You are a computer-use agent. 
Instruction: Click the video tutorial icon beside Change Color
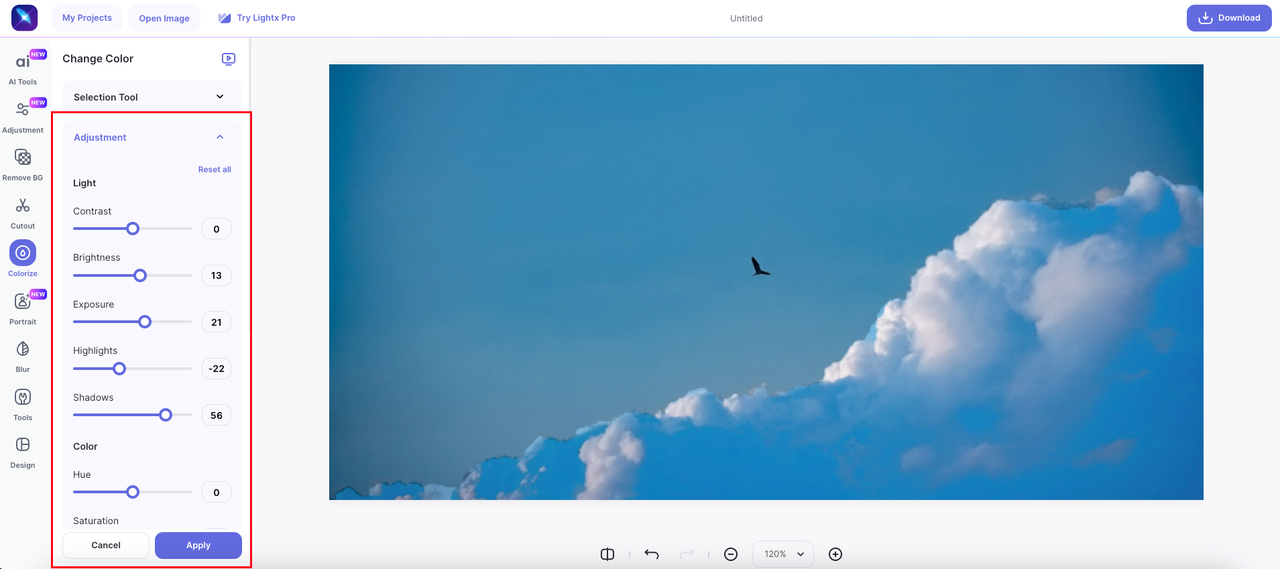228,59
